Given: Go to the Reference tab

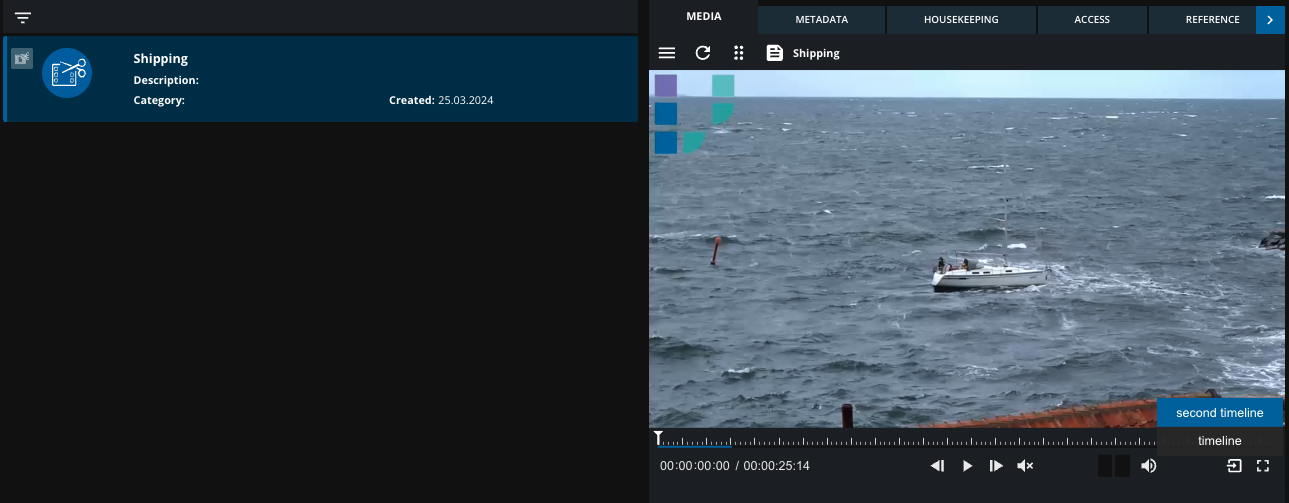Looking at the screenshot, I should 1212,20.
